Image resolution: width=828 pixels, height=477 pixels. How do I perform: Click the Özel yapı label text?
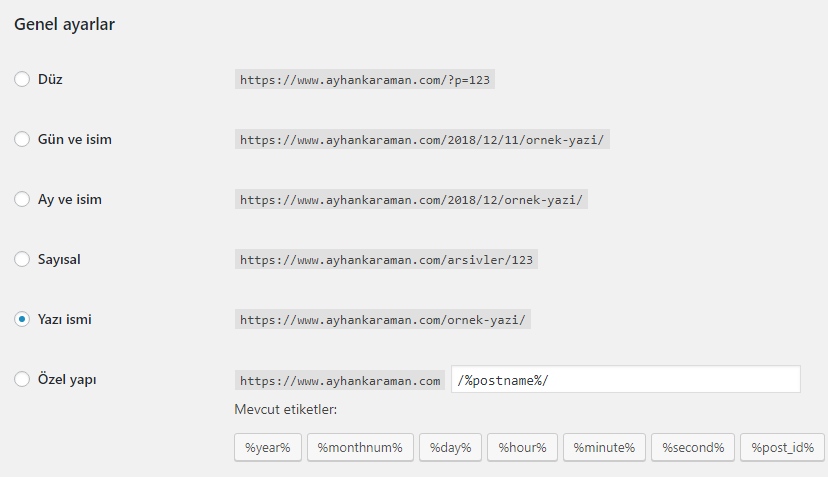67,379
